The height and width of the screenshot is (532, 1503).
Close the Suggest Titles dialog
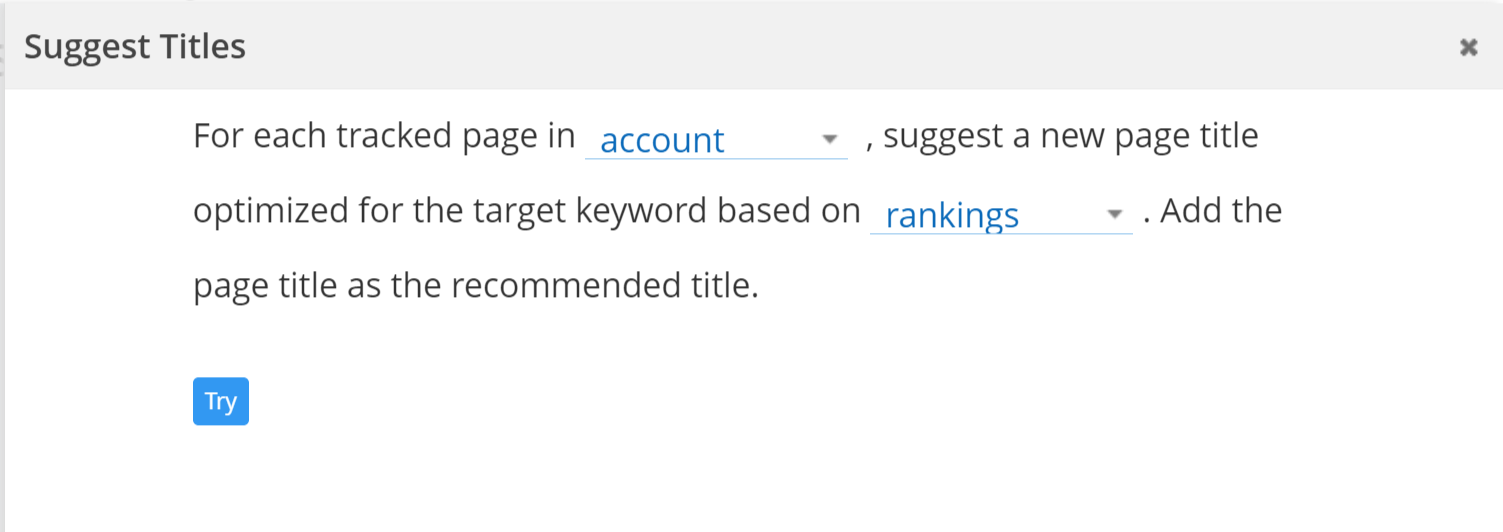1468,47
